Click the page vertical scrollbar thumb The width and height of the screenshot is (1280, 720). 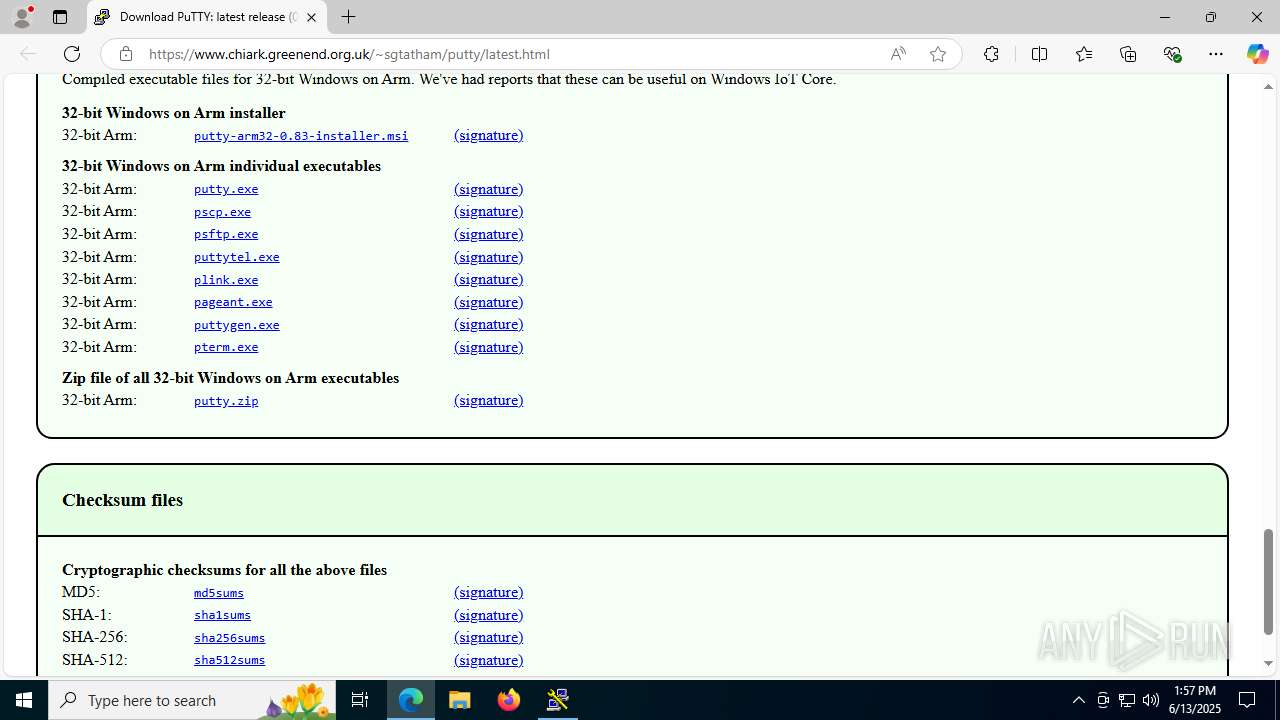[x=1268, y=582]
